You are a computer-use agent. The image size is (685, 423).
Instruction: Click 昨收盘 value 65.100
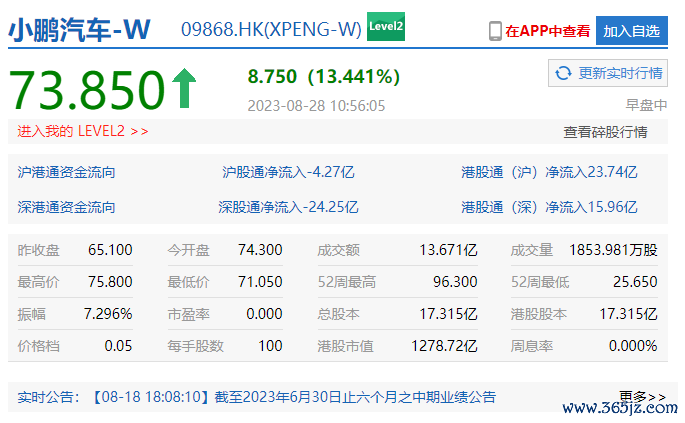click(x=110, y=250)
